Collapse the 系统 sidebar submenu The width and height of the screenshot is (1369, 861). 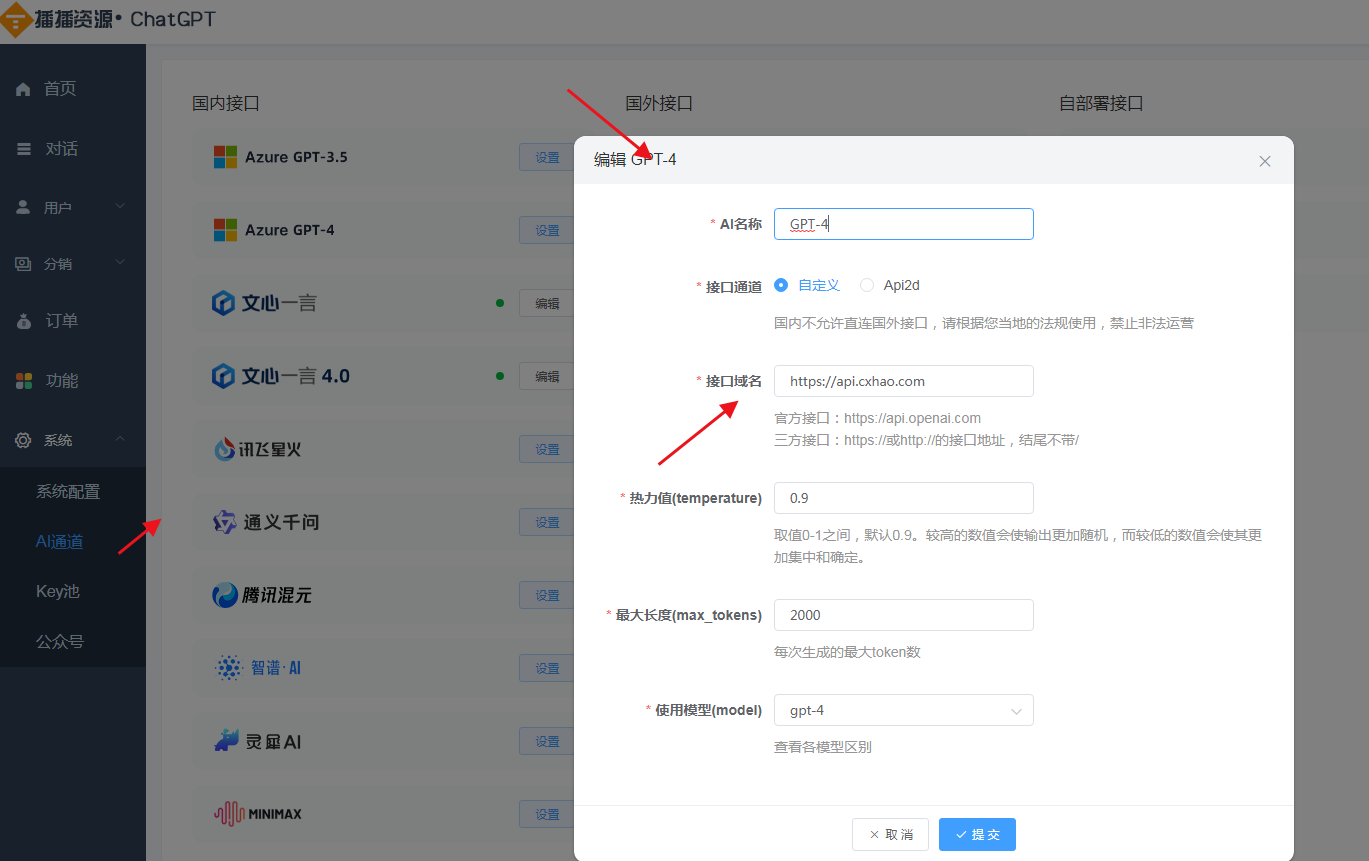pyautogui.click(x=120, y=440)
